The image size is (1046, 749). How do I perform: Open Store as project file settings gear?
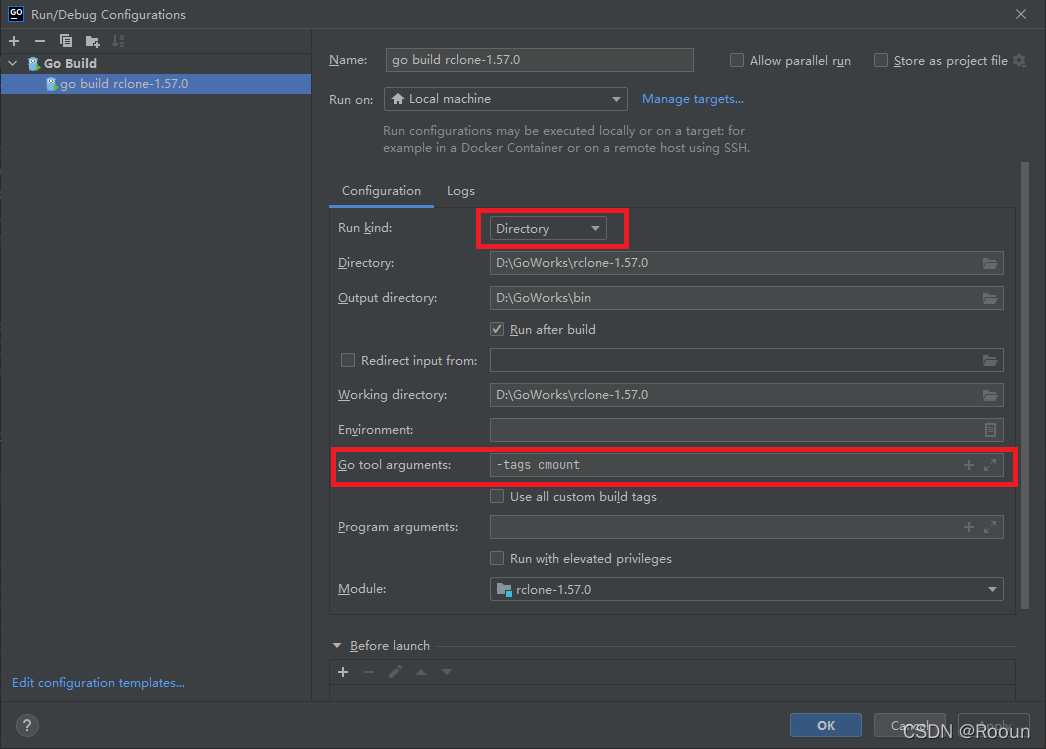1019,61
